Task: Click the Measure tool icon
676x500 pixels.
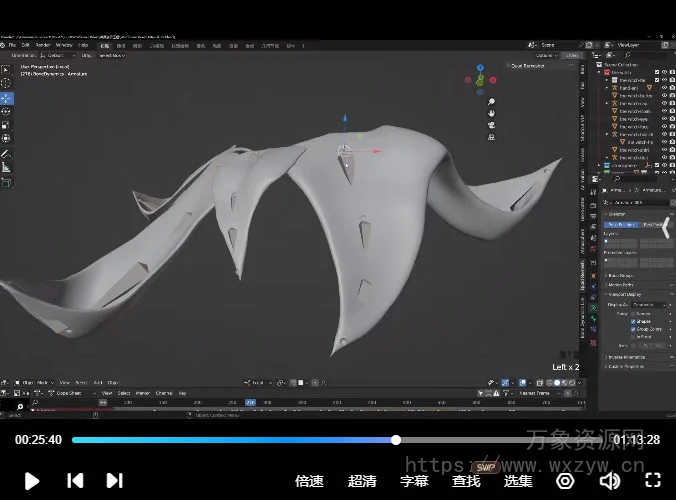Action: [x=7, y=168]
